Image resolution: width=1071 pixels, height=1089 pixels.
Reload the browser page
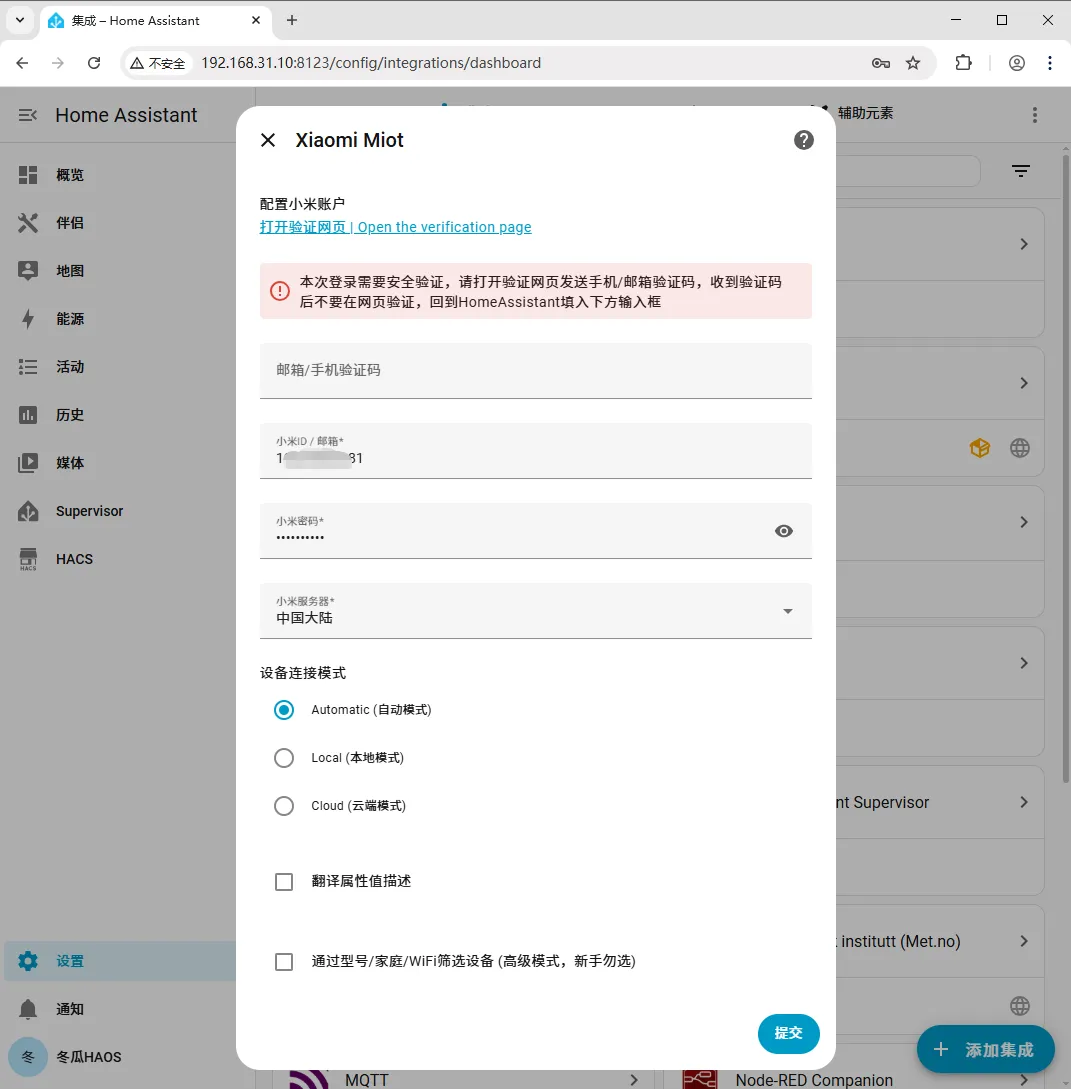[94, 63]
